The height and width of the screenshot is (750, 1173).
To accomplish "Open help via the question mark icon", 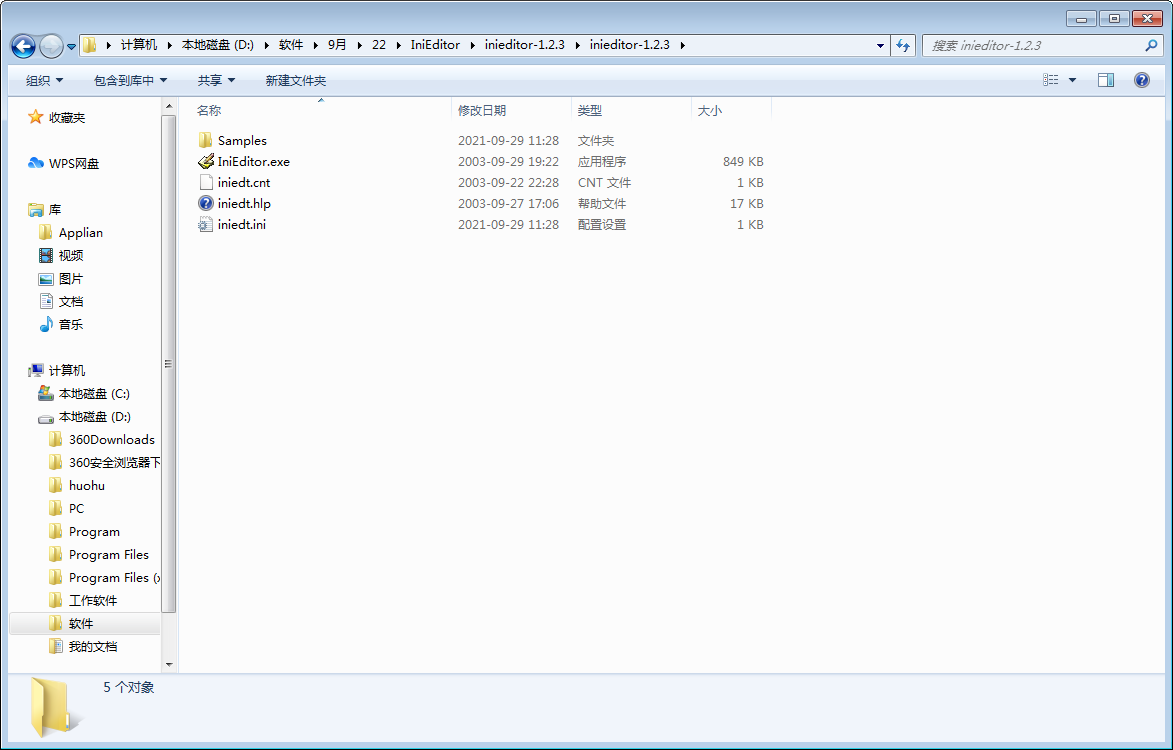I will [x=1142, y=80].
